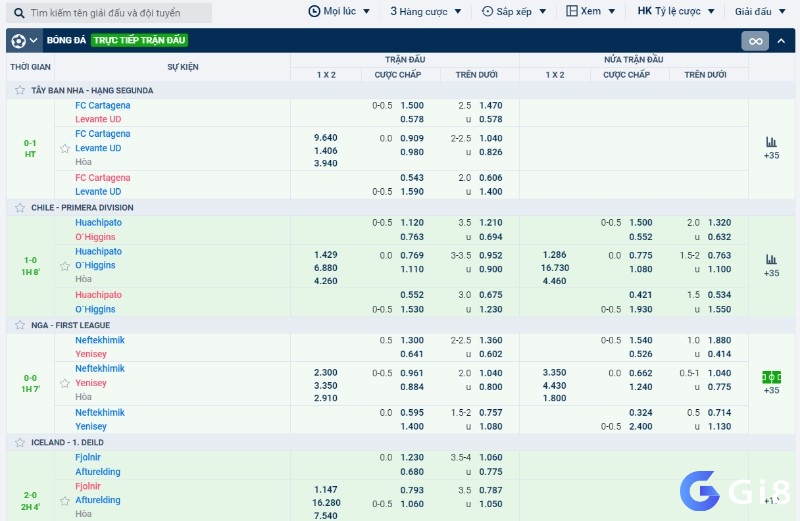
Task: Click the soccer ball sport selector icon
Action: (x=19, y=41)
